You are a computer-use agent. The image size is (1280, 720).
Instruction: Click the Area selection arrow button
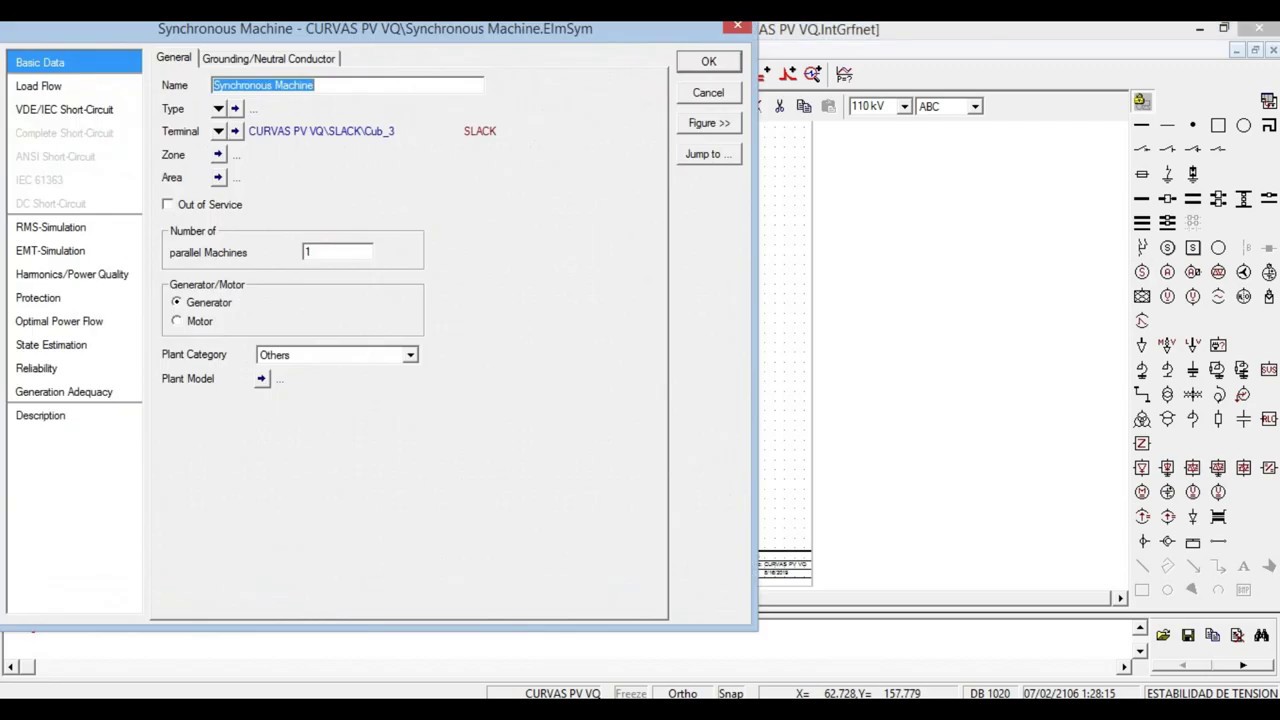pyautogui.click(x=219, y=177)
